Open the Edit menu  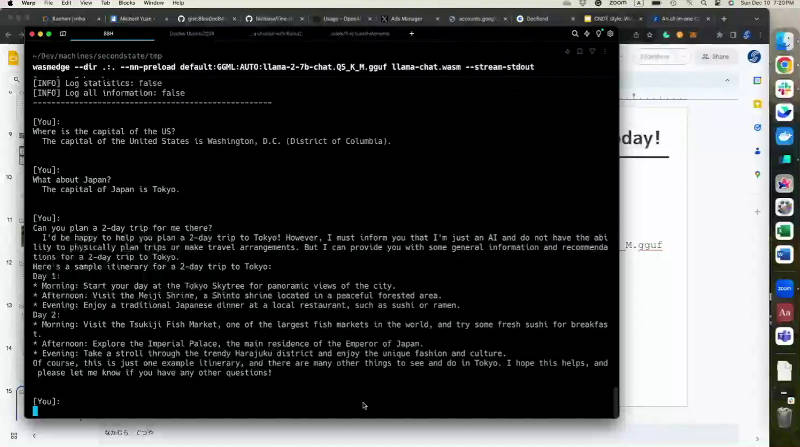(x=66, y=3)
